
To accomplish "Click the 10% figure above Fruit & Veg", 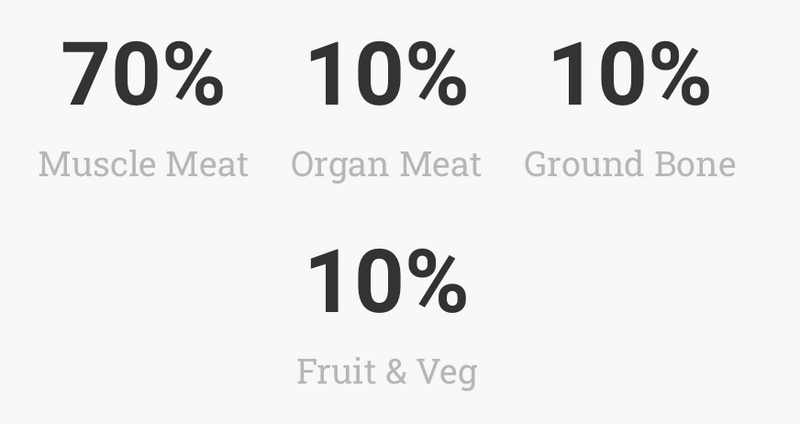I will point(387,281).
